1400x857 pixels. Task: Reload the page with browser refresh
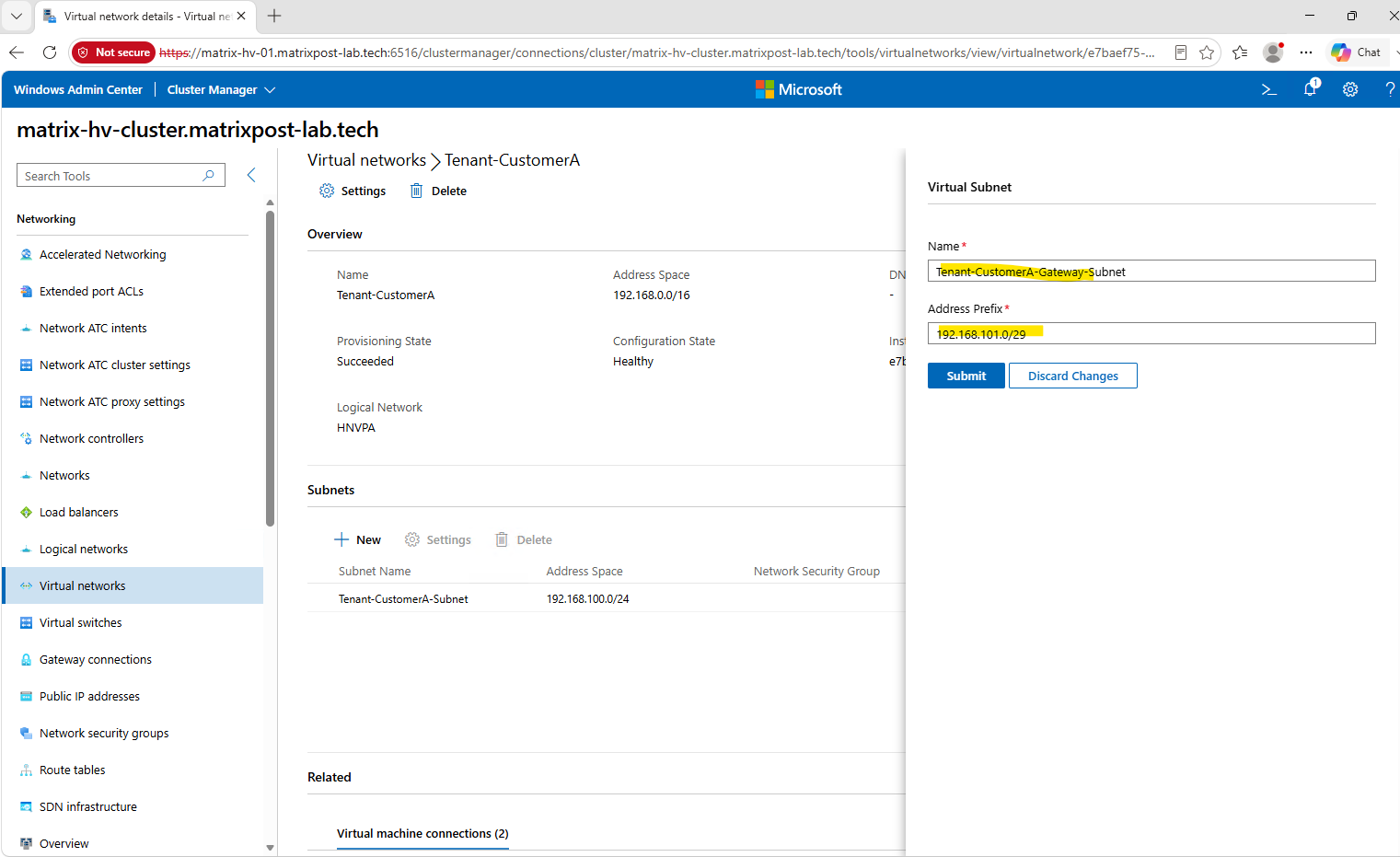tap(50, 52)
